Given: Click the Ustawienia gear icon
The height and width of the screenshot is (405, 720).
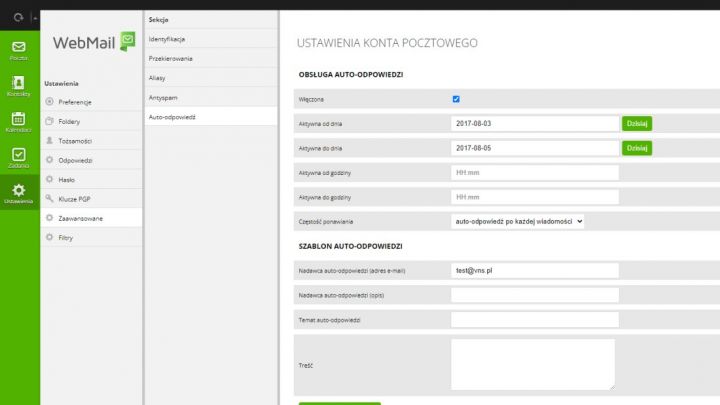Looking at the screenshot, I should point(19,193).
